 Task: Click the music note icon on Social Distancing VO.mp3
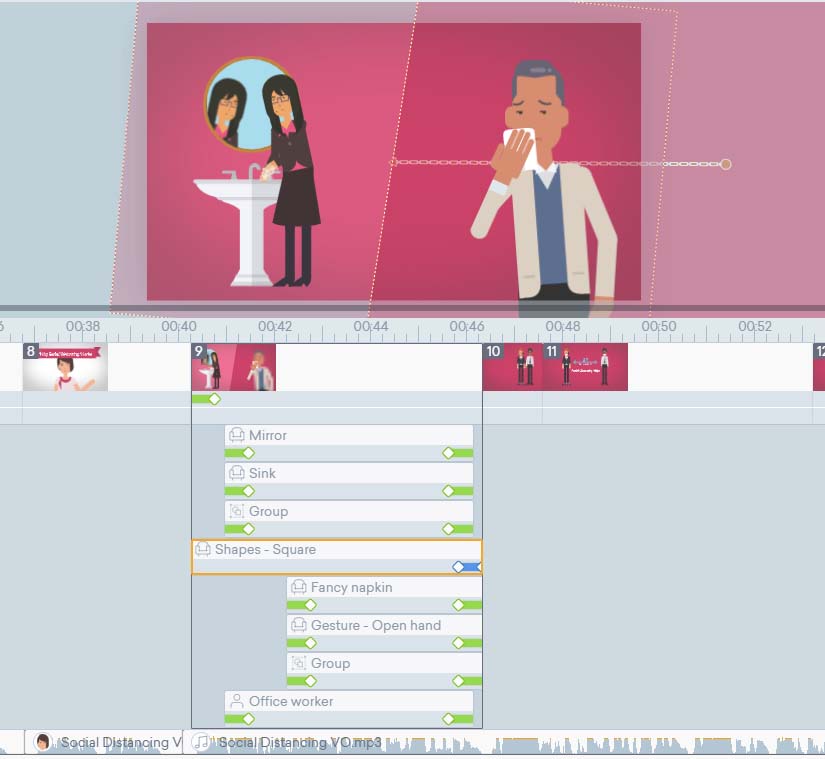[201, 742]
